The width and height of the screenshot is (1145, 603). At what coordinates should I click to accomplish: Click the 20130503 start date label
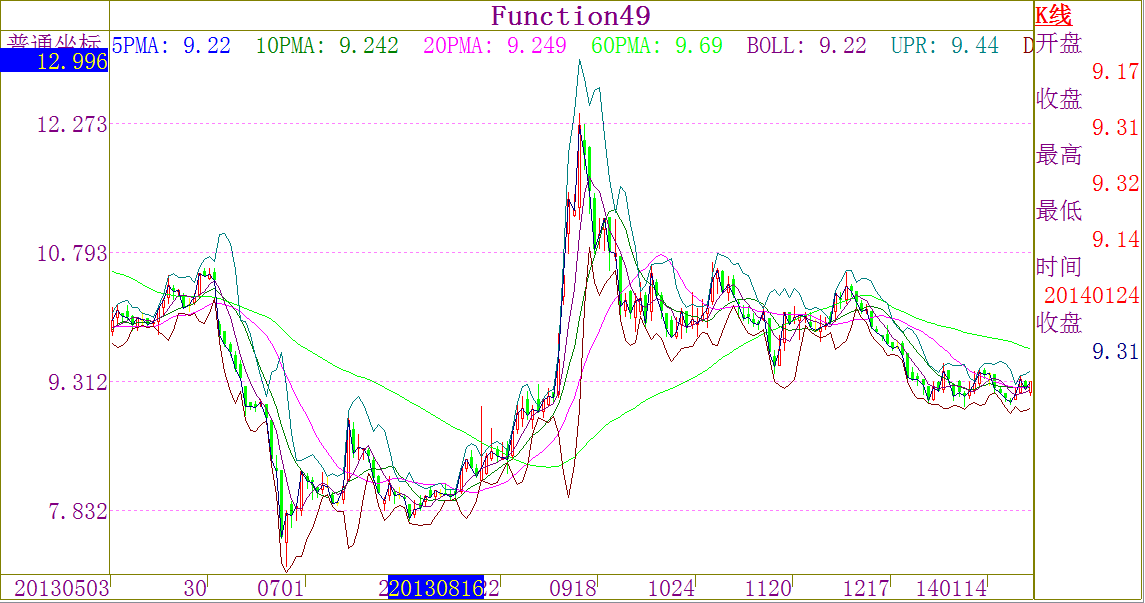click(61, 588)
